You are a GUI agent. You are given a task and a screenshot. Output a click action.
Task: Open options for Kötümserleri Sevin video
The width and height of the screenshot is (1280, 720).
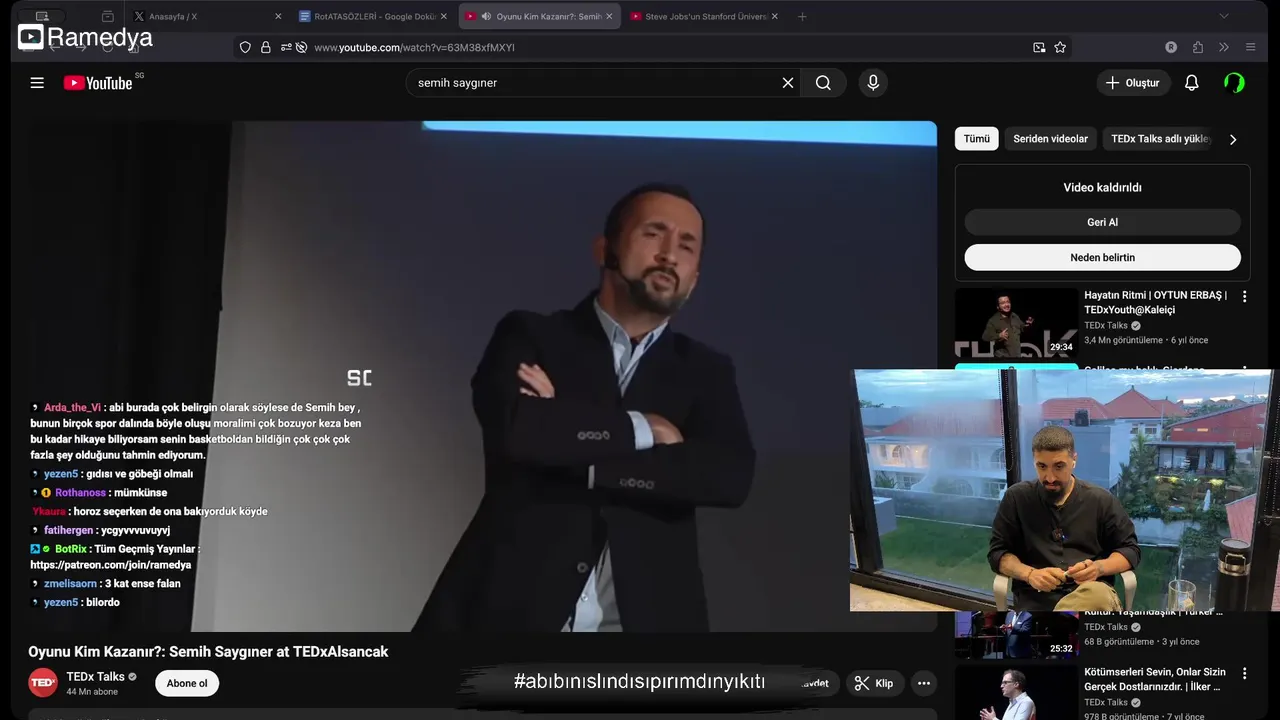[x=1245, y=674]
